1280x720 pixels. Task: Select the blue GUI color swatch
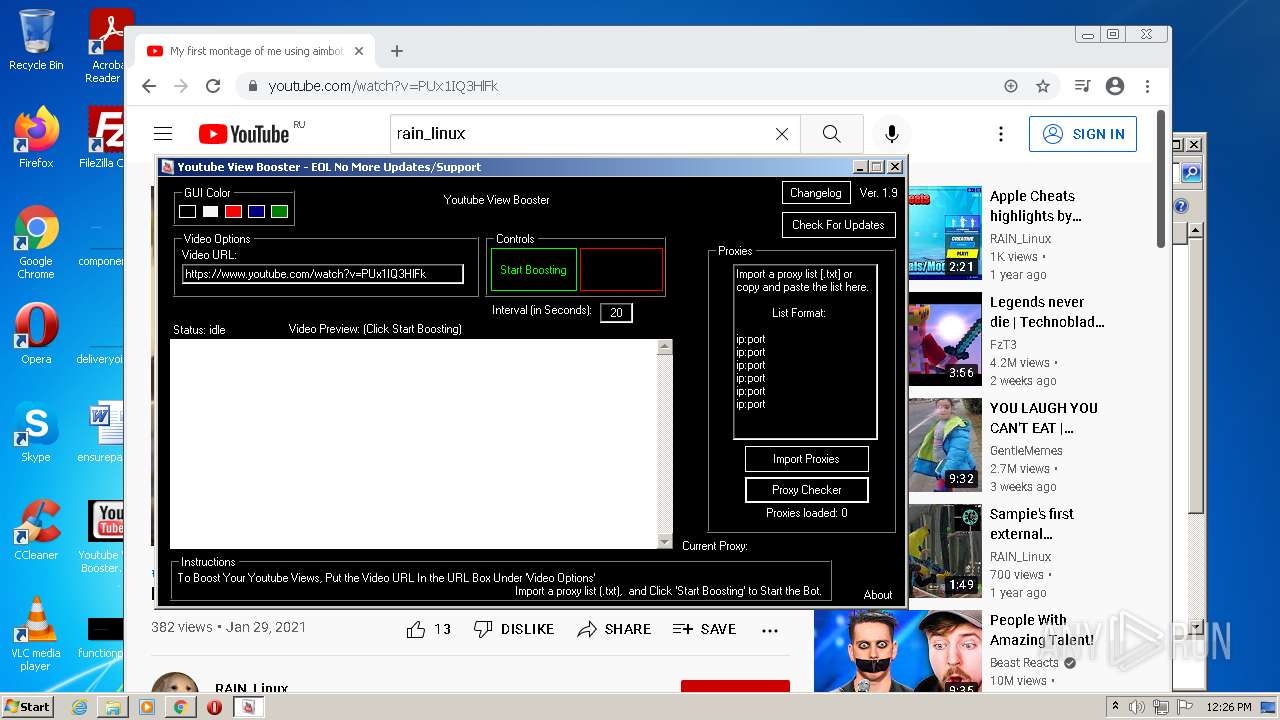[x=256, y=211]
